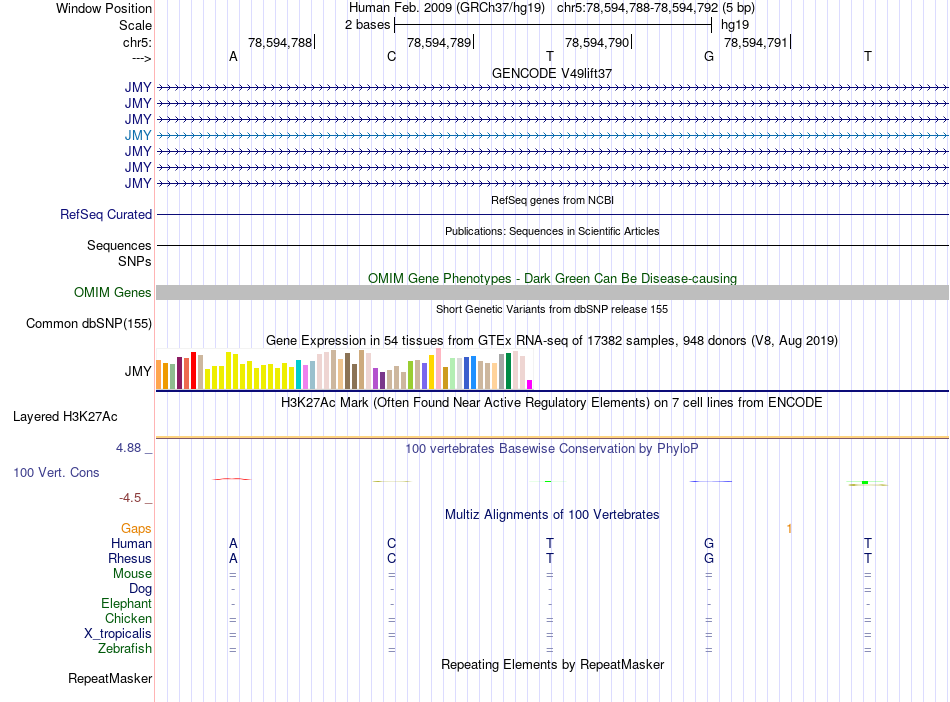Click the Elephant species label
Screen dimensions: 950x702
tap(126, 603)
